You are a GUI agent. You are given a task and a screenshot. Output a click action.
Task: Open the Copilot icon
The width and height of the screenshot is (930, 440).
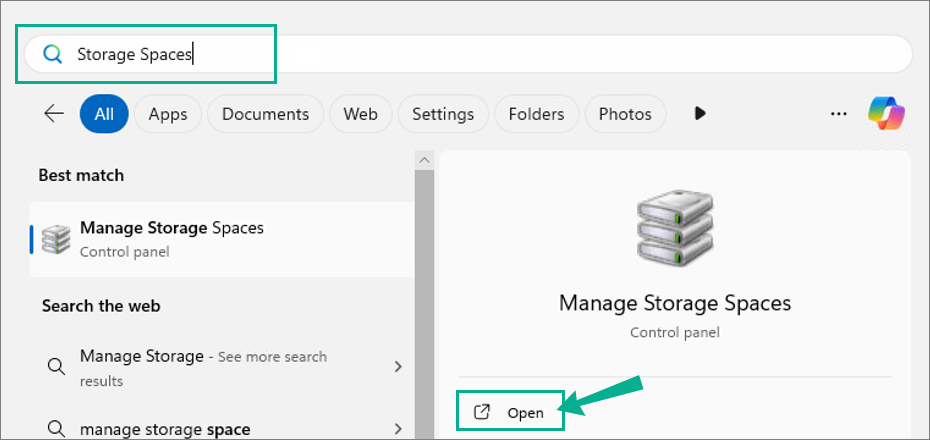click(886, 113)
